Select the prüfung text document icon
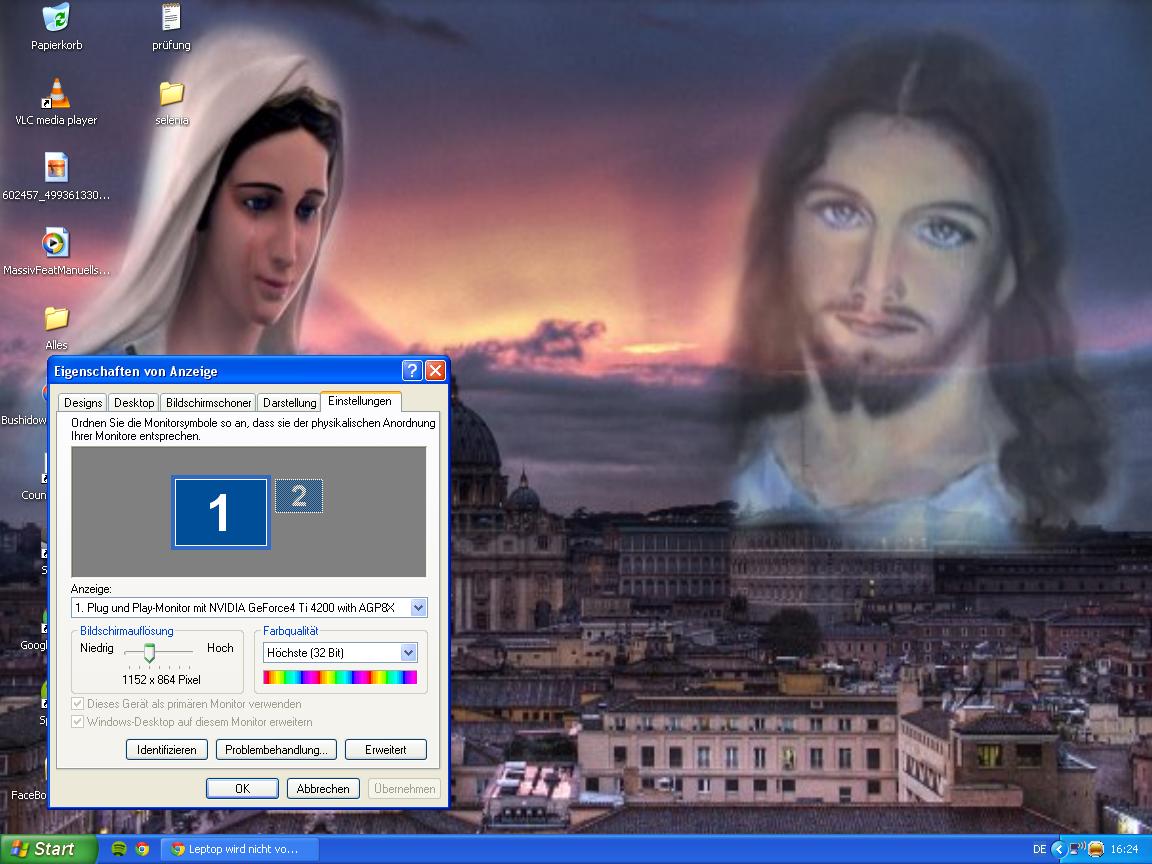The width and height of the screenshot is (1152, 864). pos(171,19)
